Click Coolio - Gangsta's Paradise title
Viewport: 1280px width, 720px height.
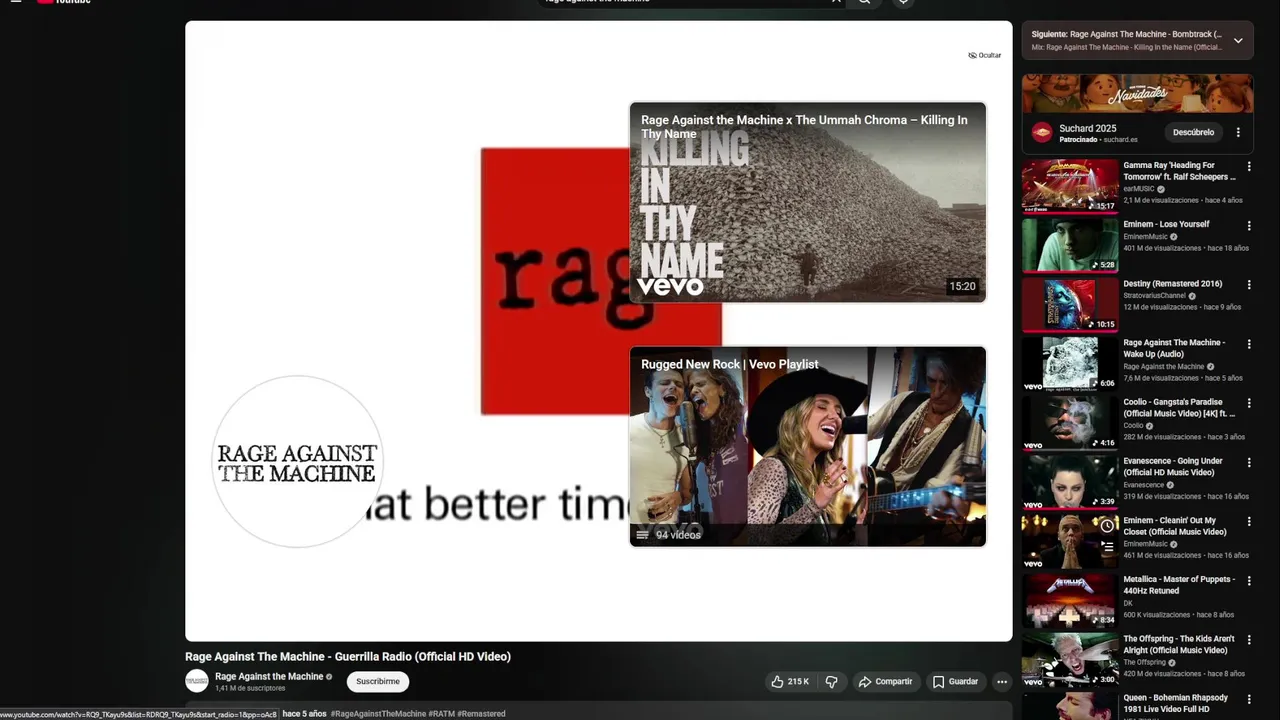1179,407
